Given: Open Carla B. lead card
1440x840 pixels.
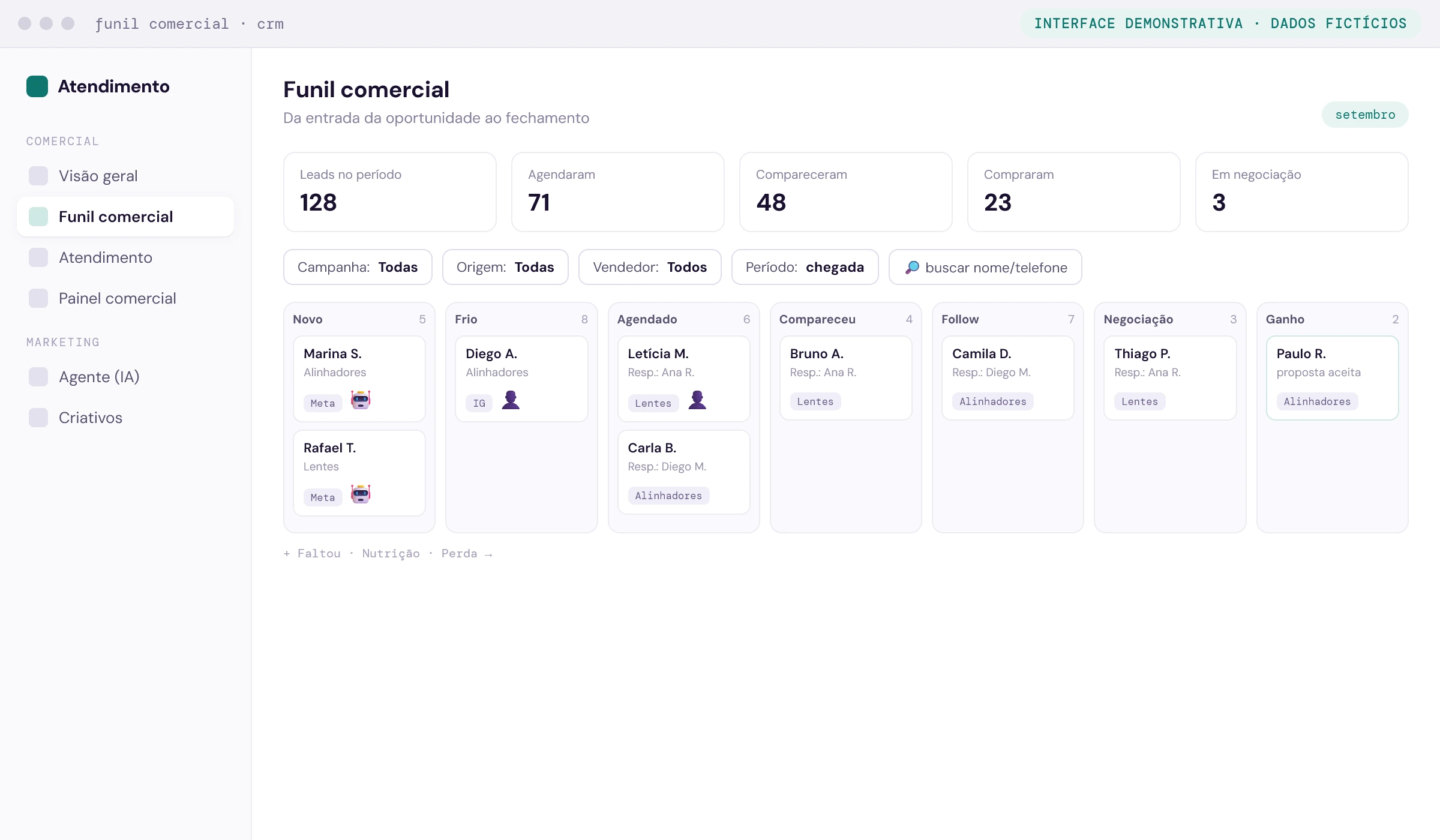Looking at the screenshot, I should point(683,472).
